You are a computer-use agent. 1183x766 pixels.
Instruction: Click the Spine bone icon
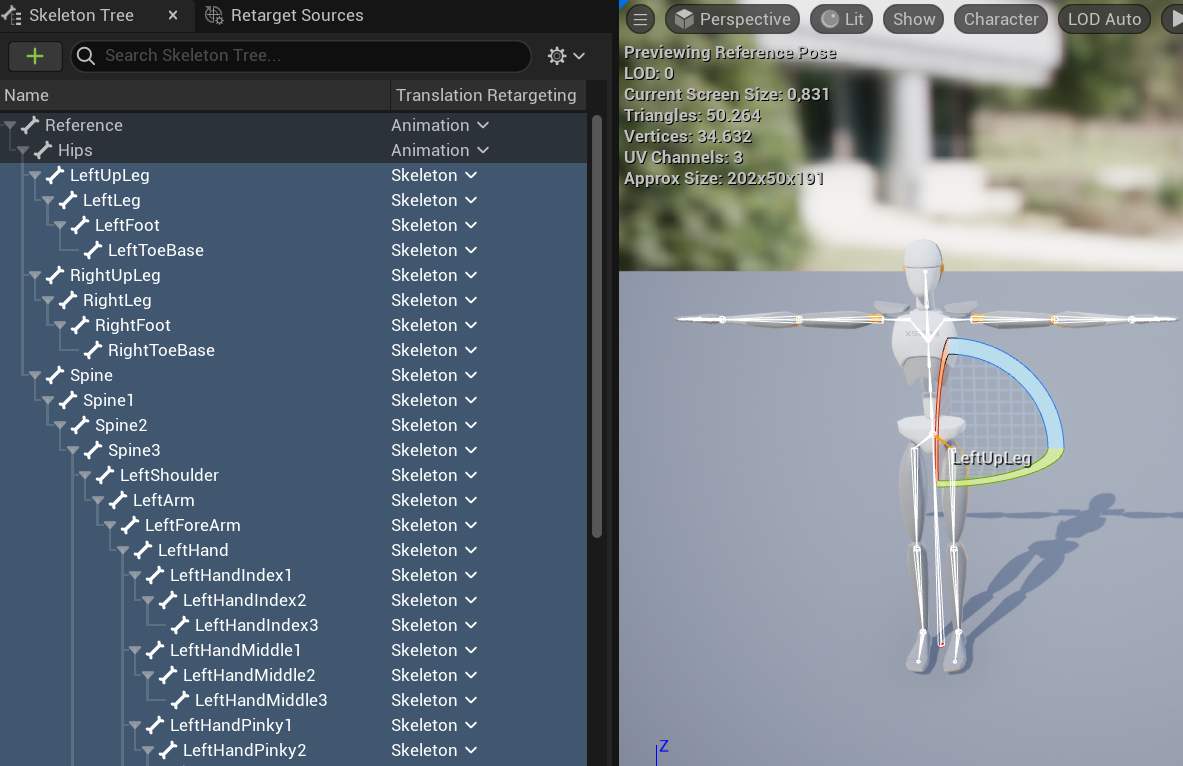[53, 375]
